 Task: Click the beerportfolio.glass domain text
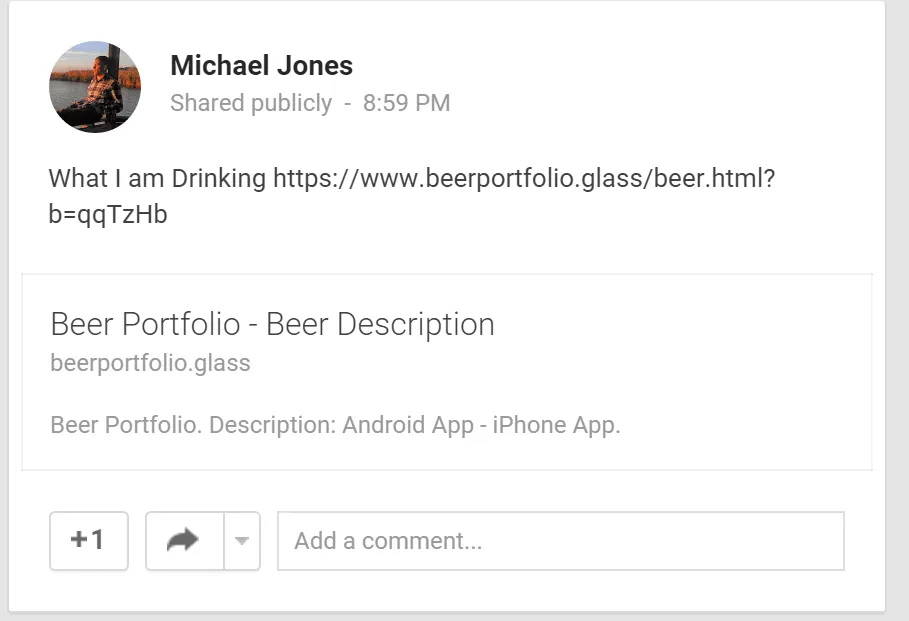coord(150,364)
